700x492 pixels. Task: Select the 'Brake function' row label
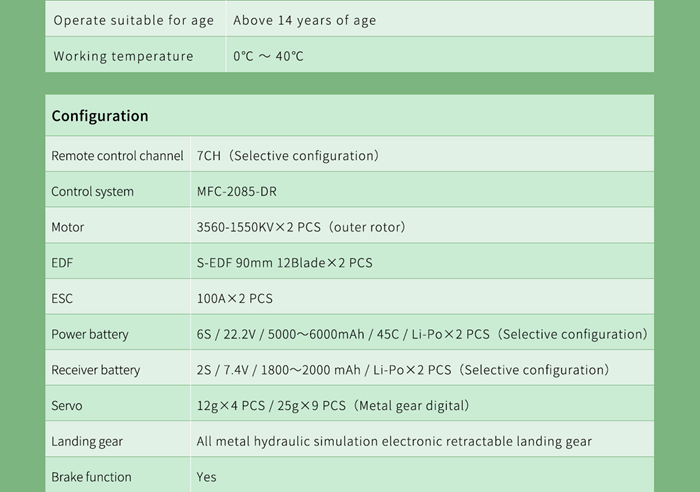point(91,477)
